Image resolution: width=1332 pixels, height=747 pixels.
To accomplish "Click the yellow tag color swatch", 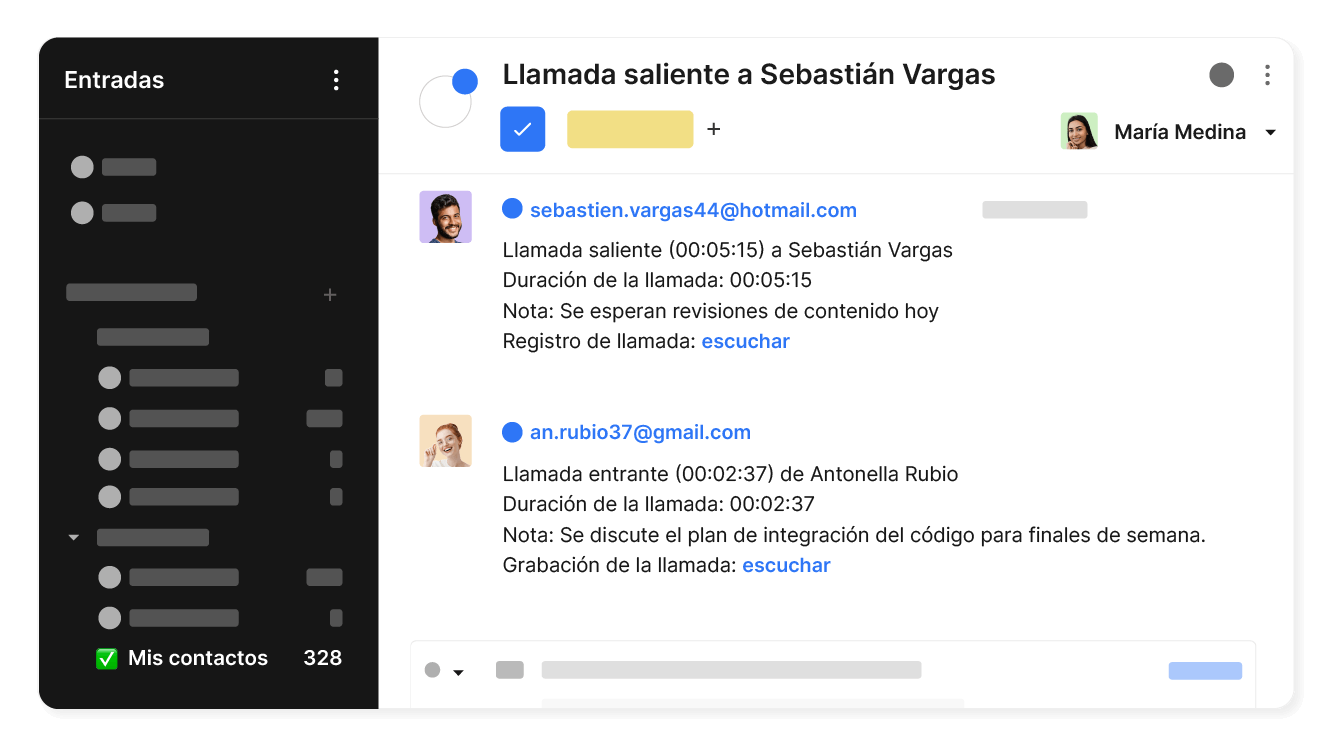I will click(x=629, y=129).
